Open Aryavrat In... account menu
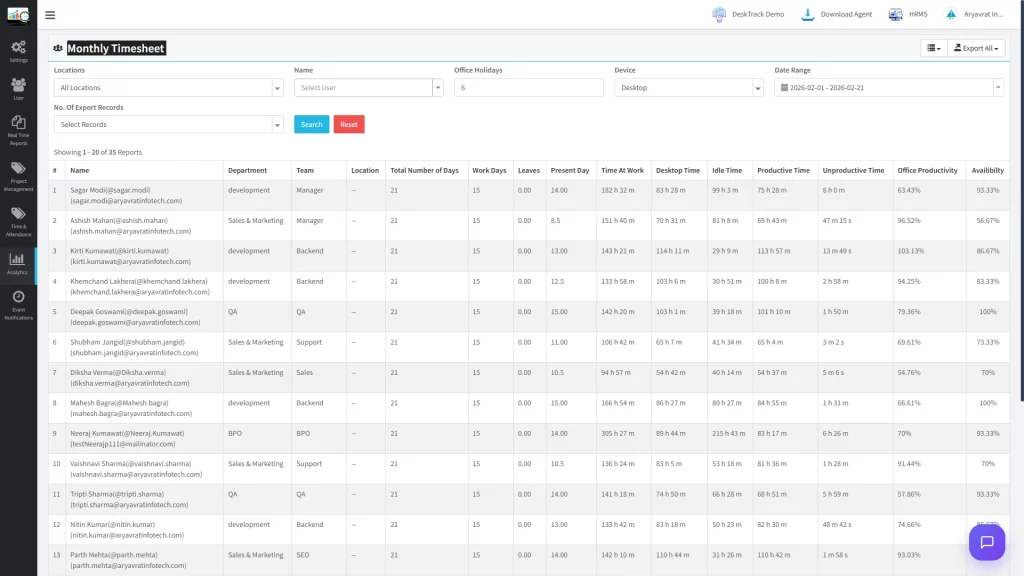 (976, 14)
